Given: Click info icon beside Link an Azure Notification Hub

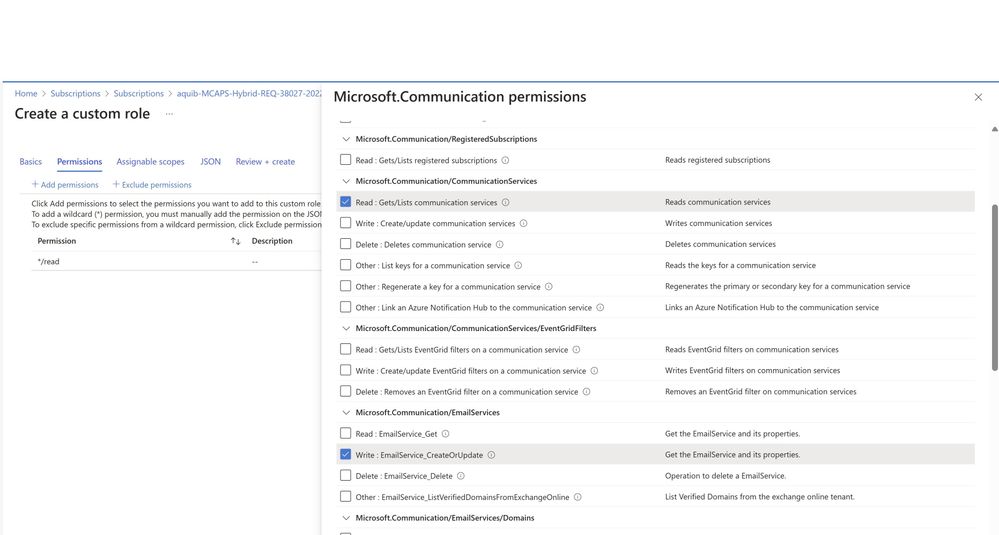Looking at the screenshot, I should coord(600,308).
